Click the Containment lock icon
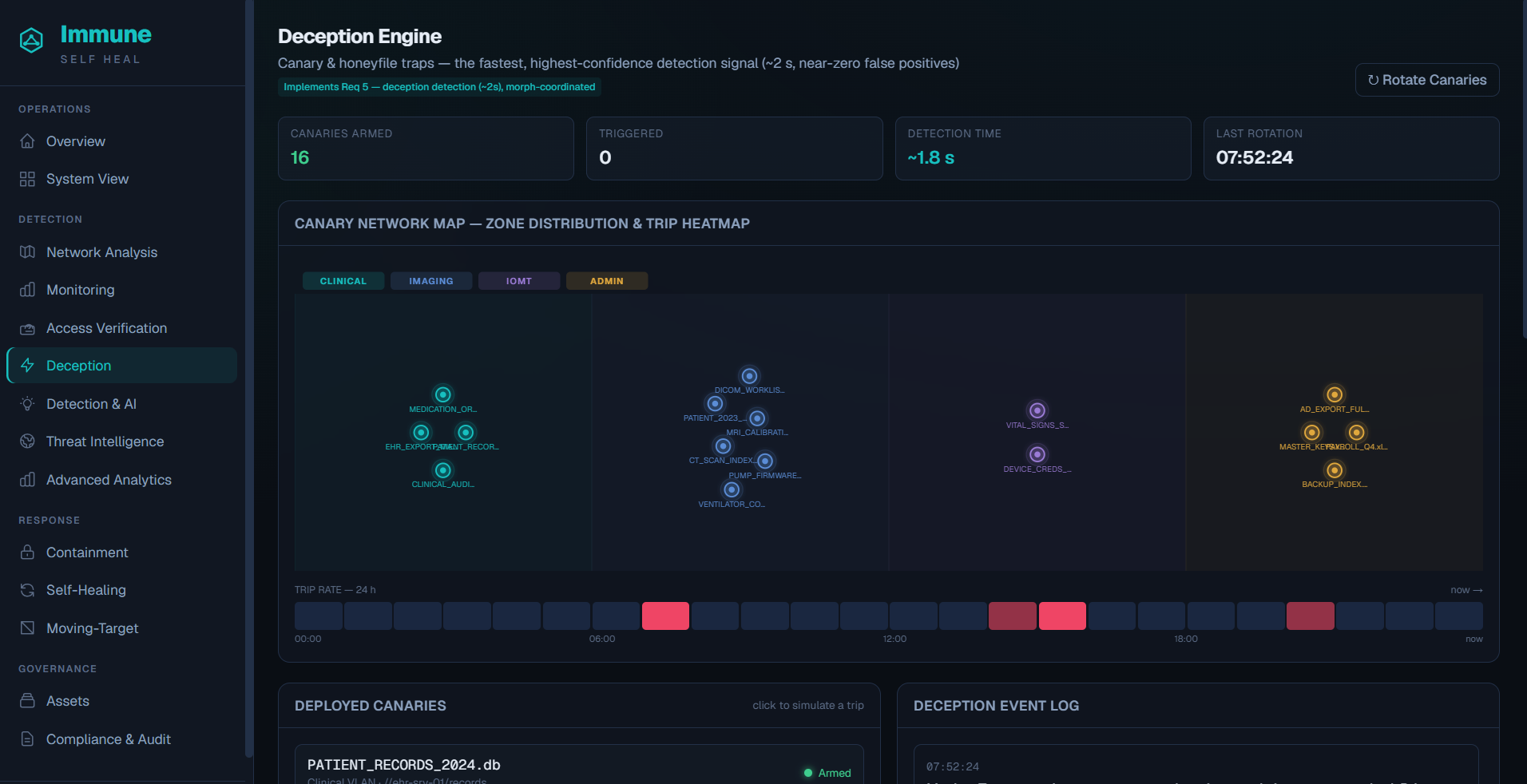 [27, 552]
